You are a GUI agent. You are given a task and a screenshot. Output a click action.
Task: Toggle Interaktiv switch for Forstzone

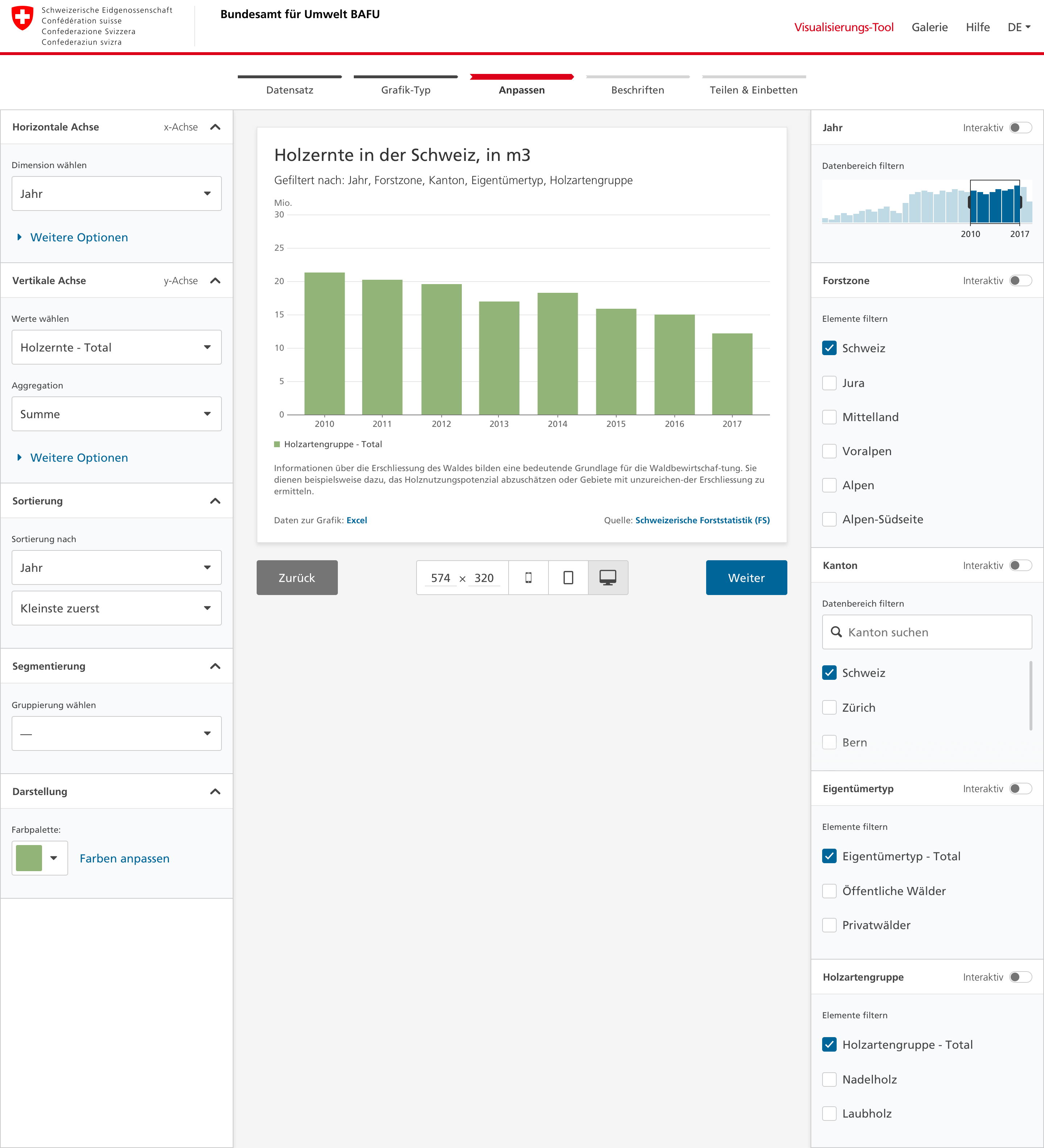1020,280
